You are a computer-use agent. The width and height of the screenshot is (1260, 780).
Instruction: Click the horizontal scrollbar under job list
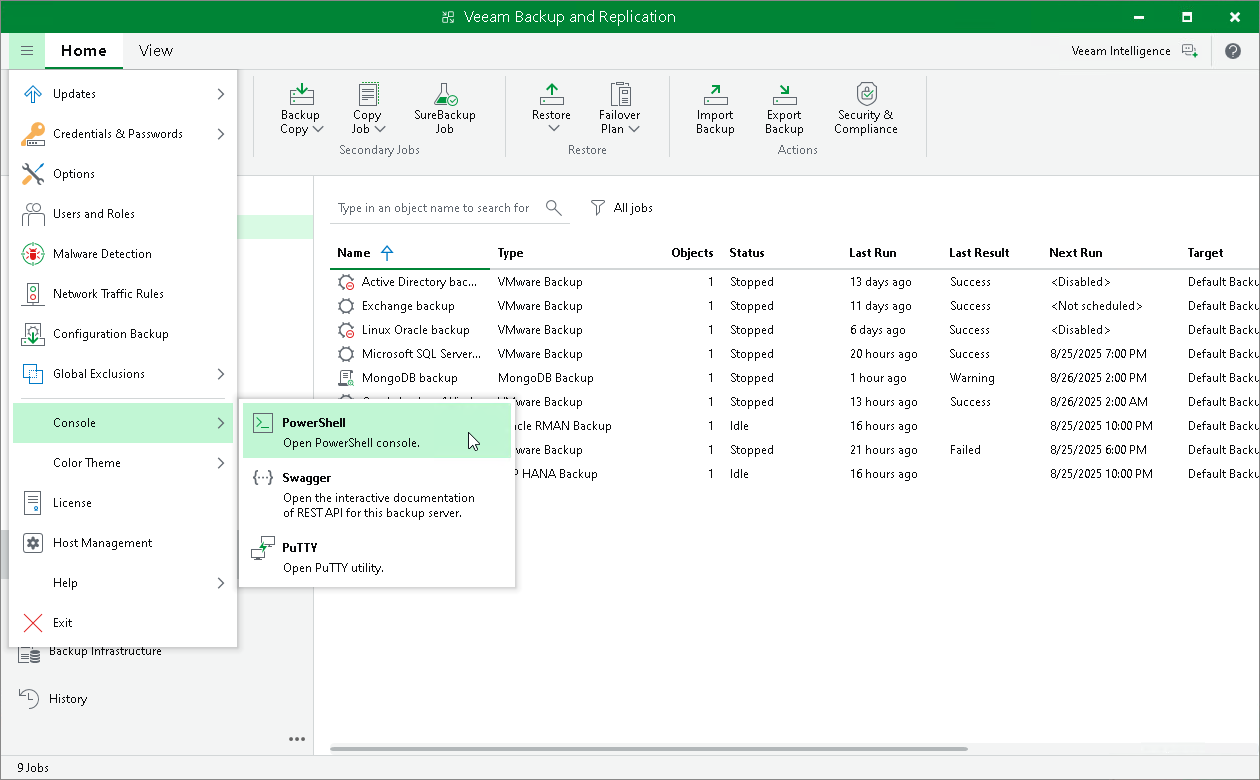(649, 749)
